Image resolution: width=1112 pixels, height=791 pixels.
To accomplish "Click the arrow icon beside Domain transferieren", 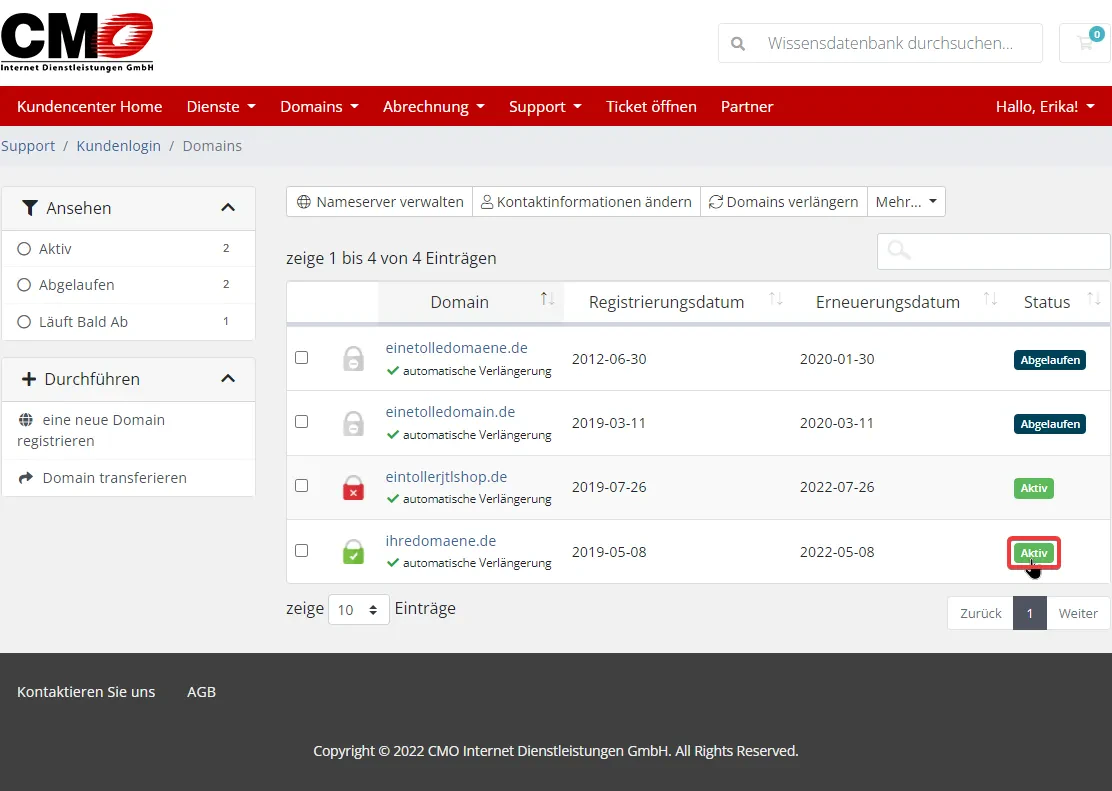I will tap(26, 477).
